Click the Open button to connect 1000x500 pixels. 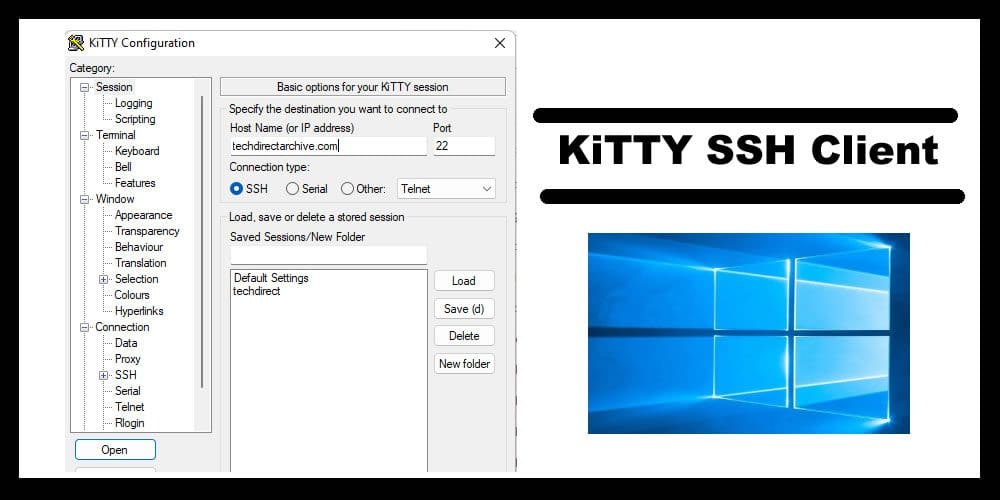(115, 450)
